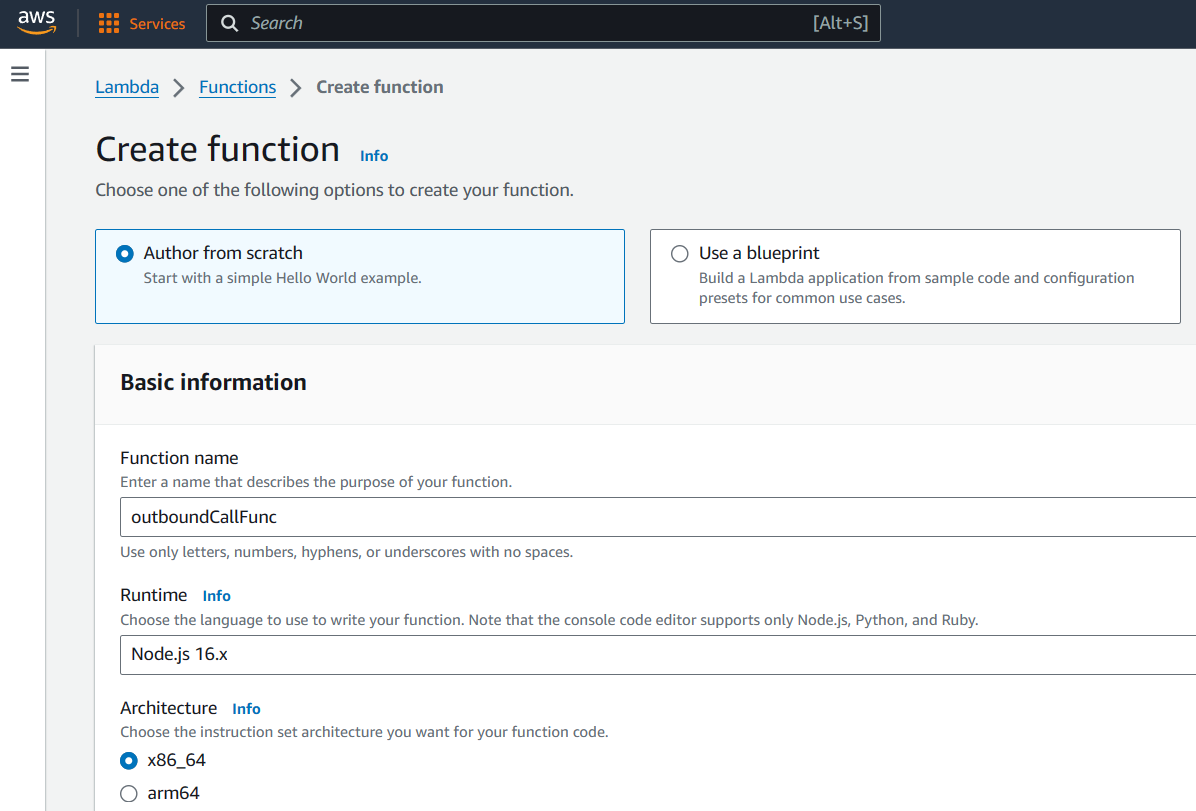This screenshot has width=1196, height=811.
Task: Open the Services grid menu
Action: (x=109, y=24)
